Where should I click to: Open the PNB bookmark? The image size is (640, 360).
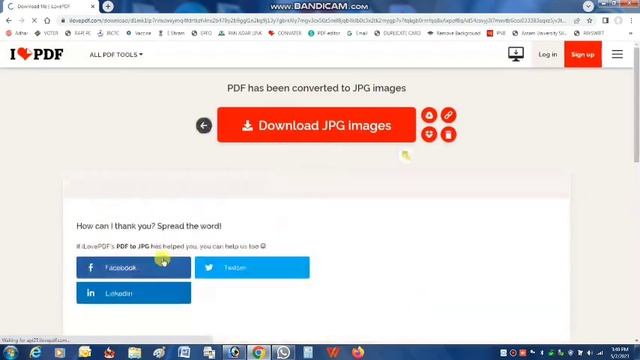click(x=496, y=33)
